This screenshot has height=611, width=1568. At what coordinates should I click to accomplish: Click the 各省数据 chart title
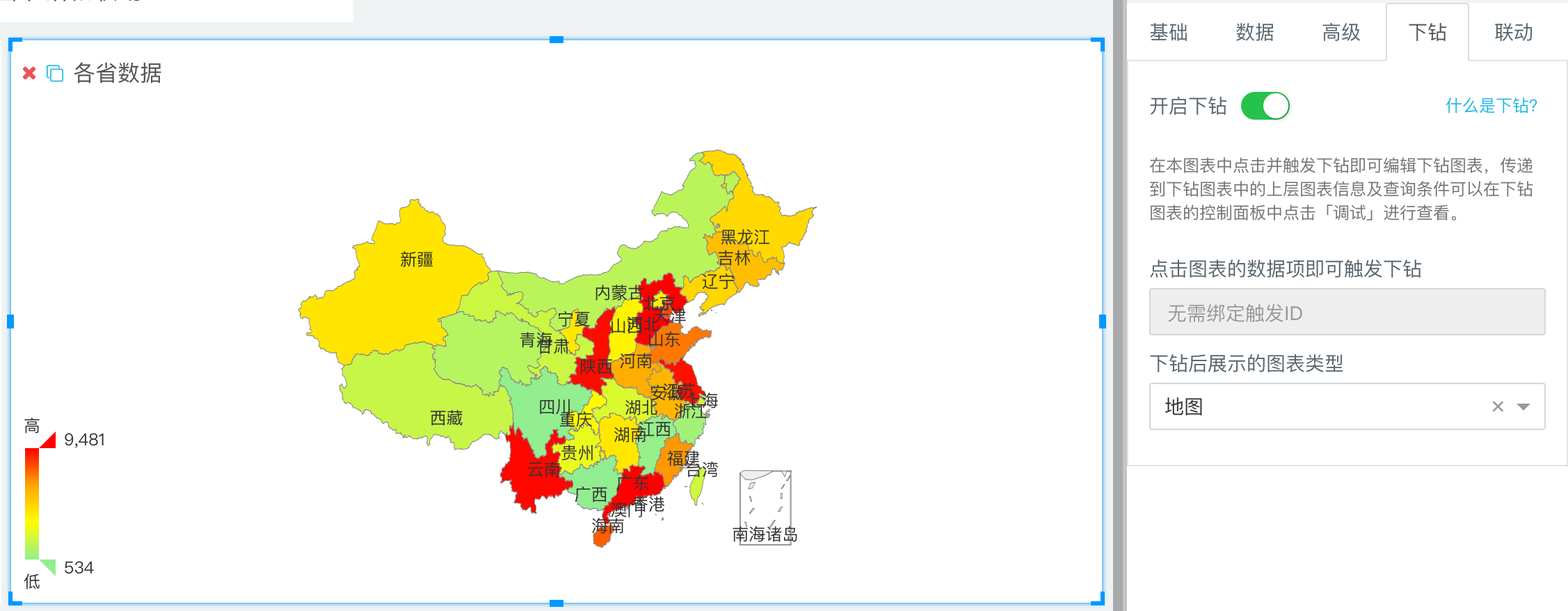118,72
